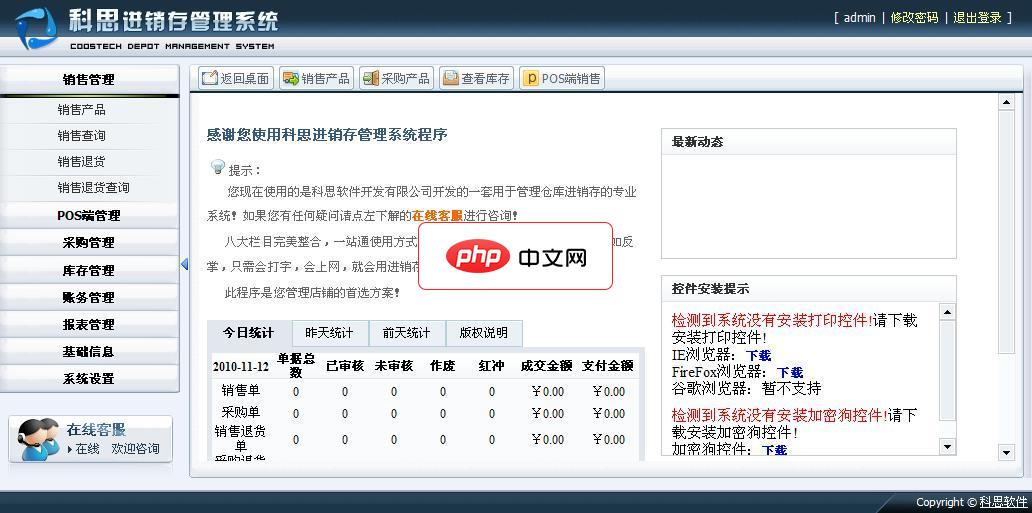The image size is (1032, 513).
Task: Expand the 销售管理 sidebar section
Action: point(89,80)
